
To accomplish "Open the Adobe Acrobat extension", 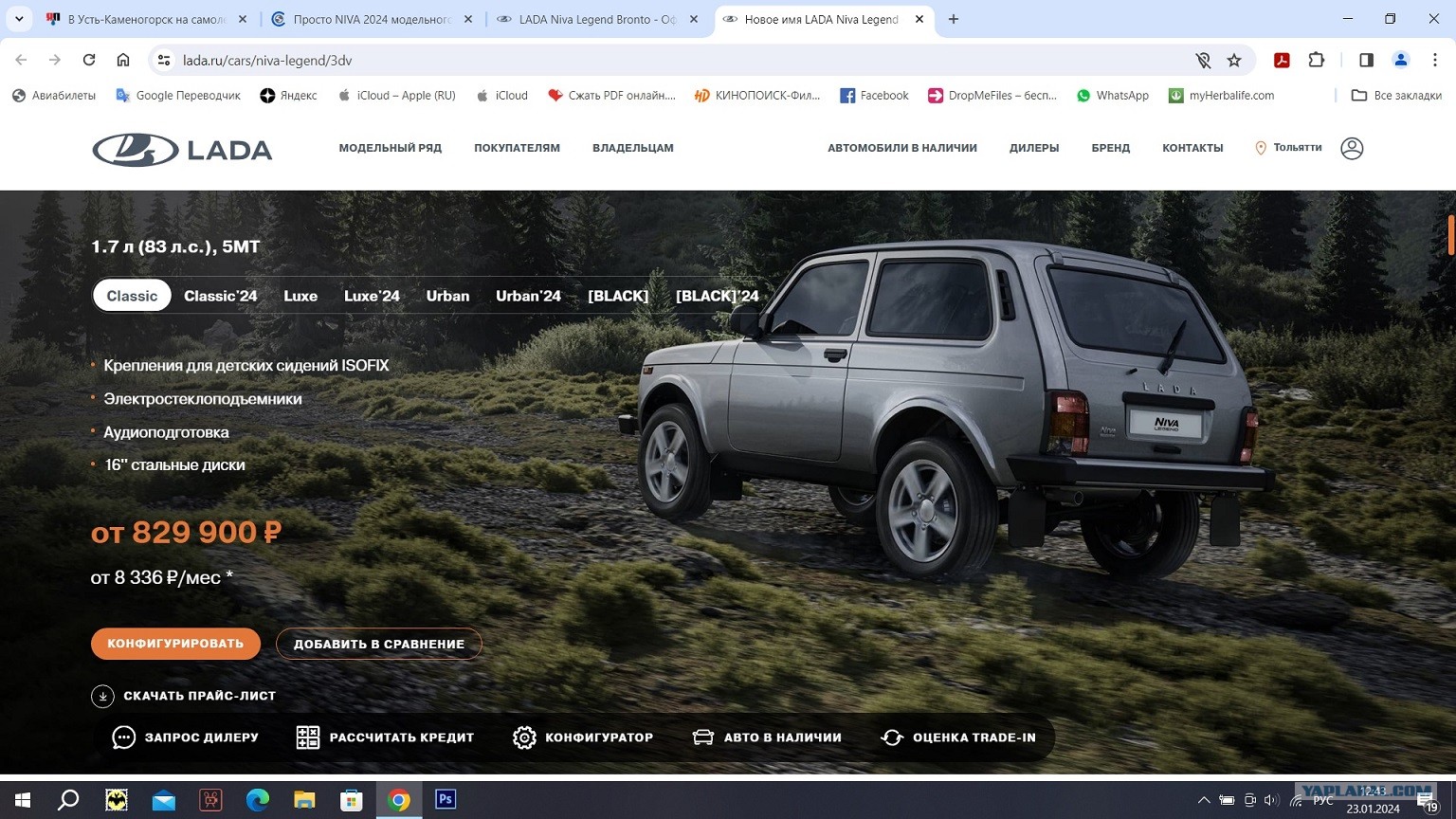I will click(1282, 60).
